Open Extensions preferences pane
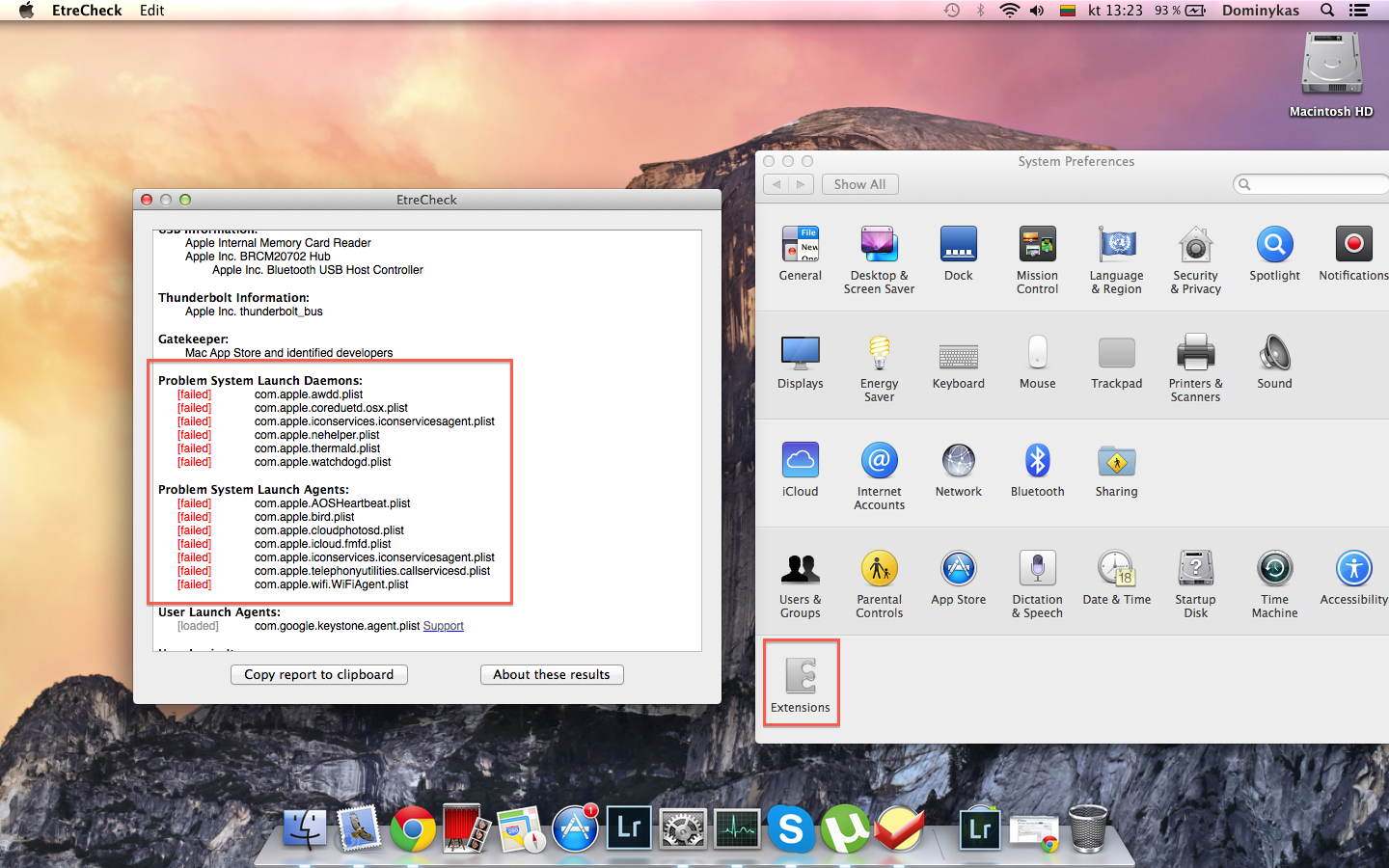The image size is (1389, 868). (x=800, y=686)
